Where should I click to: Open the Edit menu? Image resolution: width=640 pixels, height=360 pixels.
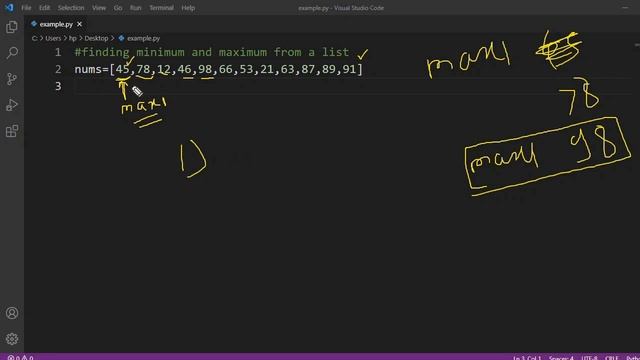[x=44, y=8]
